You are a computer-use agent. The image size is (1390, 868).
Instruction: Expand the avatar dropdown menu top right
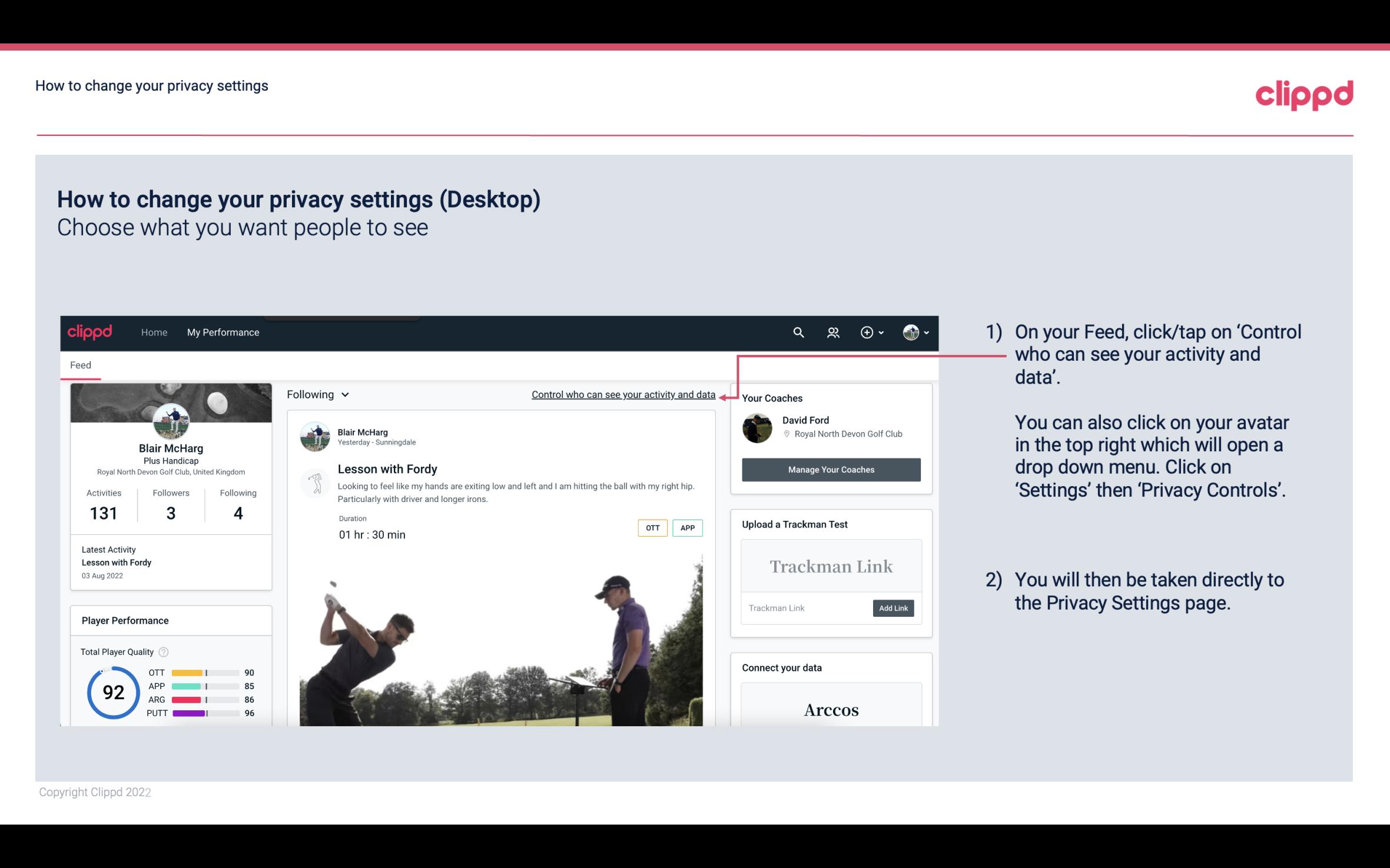(x=916, y=332)
